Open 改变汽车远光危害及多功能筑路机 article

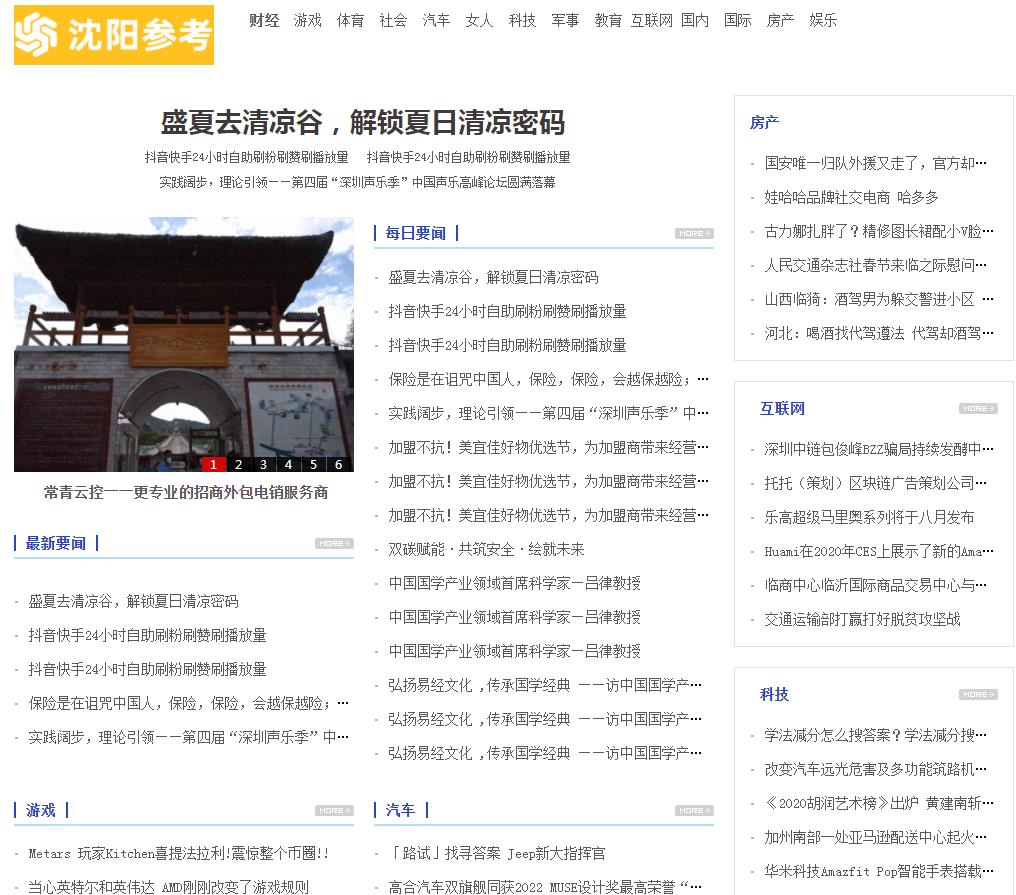pos(875,769)
